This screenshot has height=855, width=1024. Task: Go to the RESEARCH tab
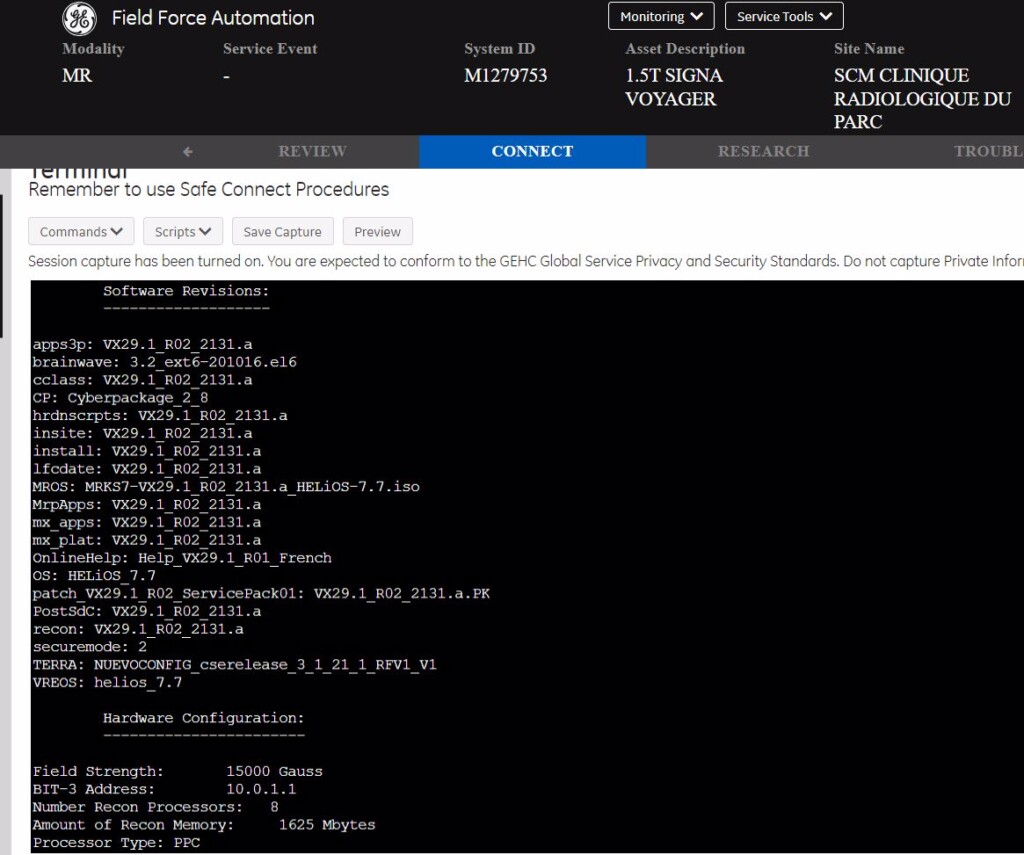coord(763,152)
